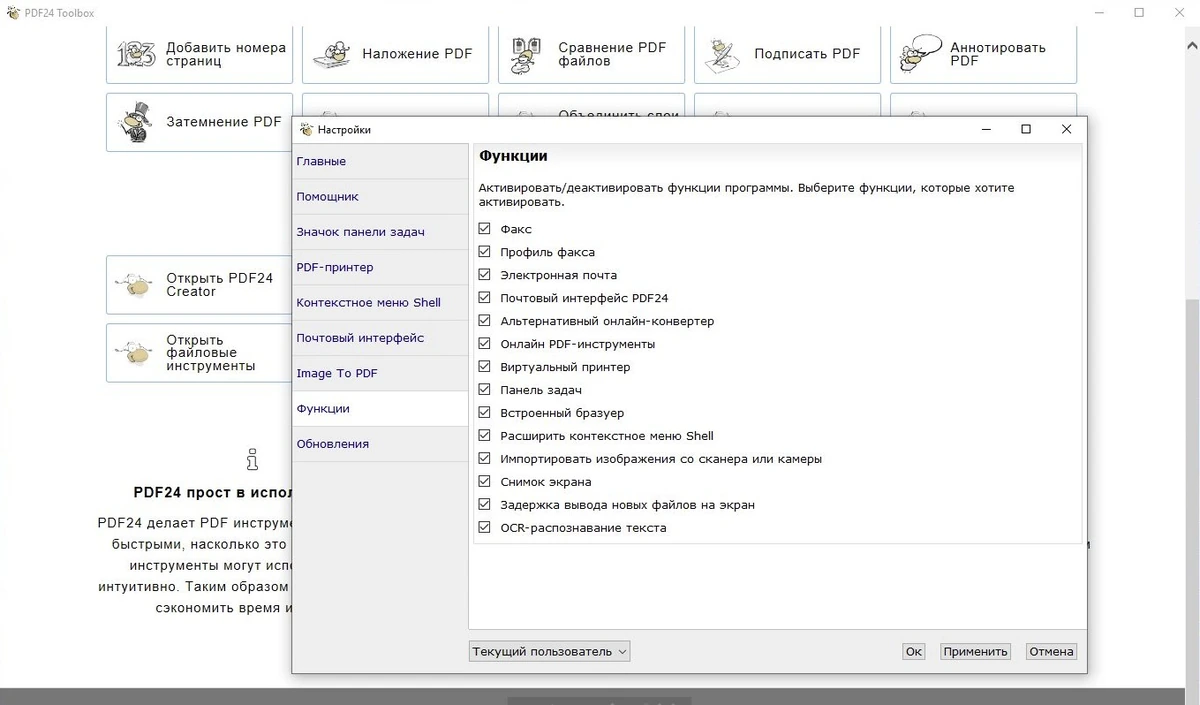Open the Главные settings section
This screenshot has height=705, width=1200.
[x=380, y=161]
